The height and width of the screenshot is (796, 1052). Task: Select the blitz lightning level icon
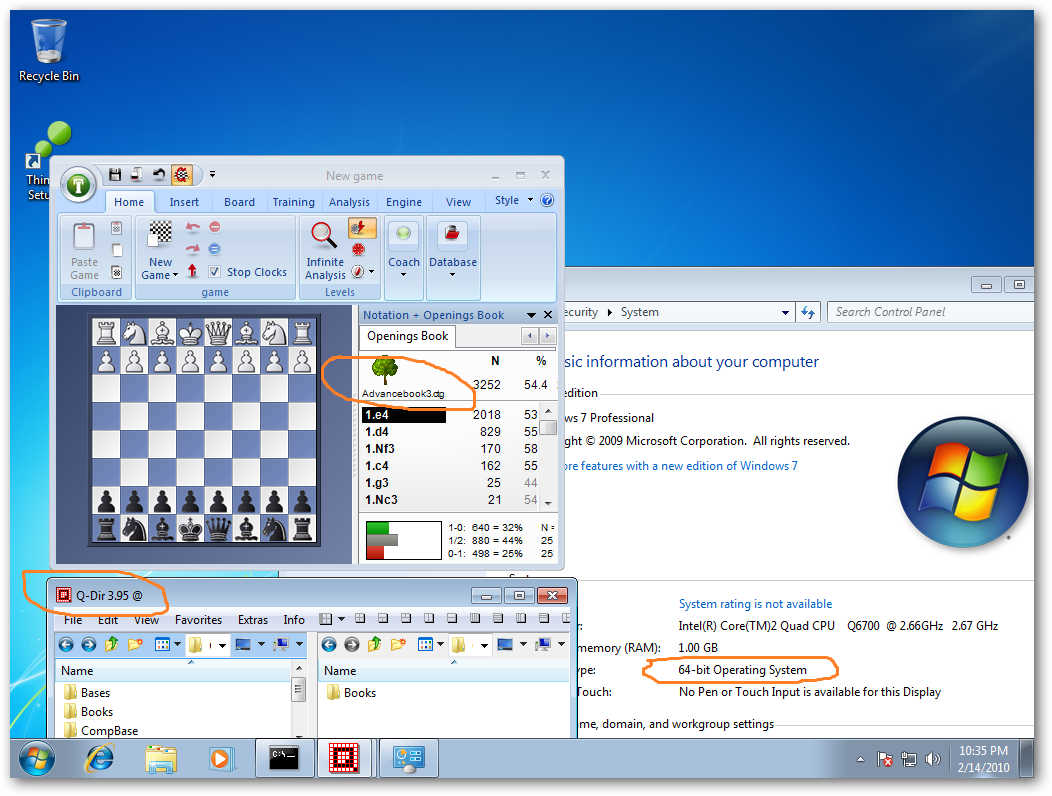point(362,228)
